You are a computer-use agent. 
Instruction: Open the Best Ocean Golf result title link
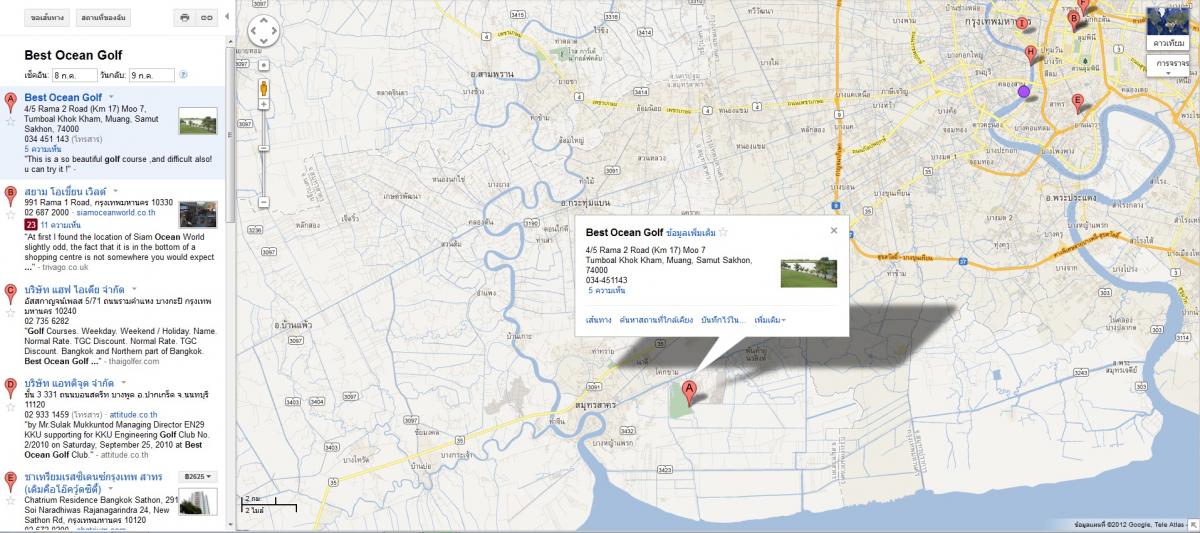63,97
